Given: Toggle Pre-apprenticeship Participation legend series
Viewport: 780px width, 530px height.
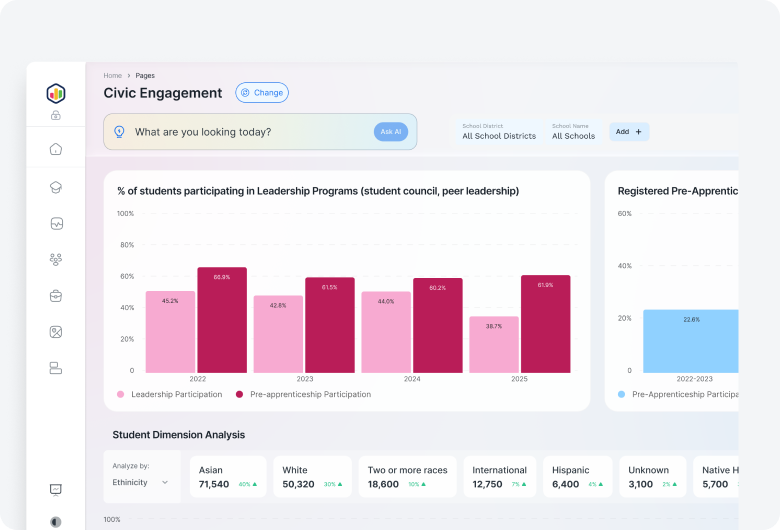Looking at the screenshot, I should pos(303,394).
